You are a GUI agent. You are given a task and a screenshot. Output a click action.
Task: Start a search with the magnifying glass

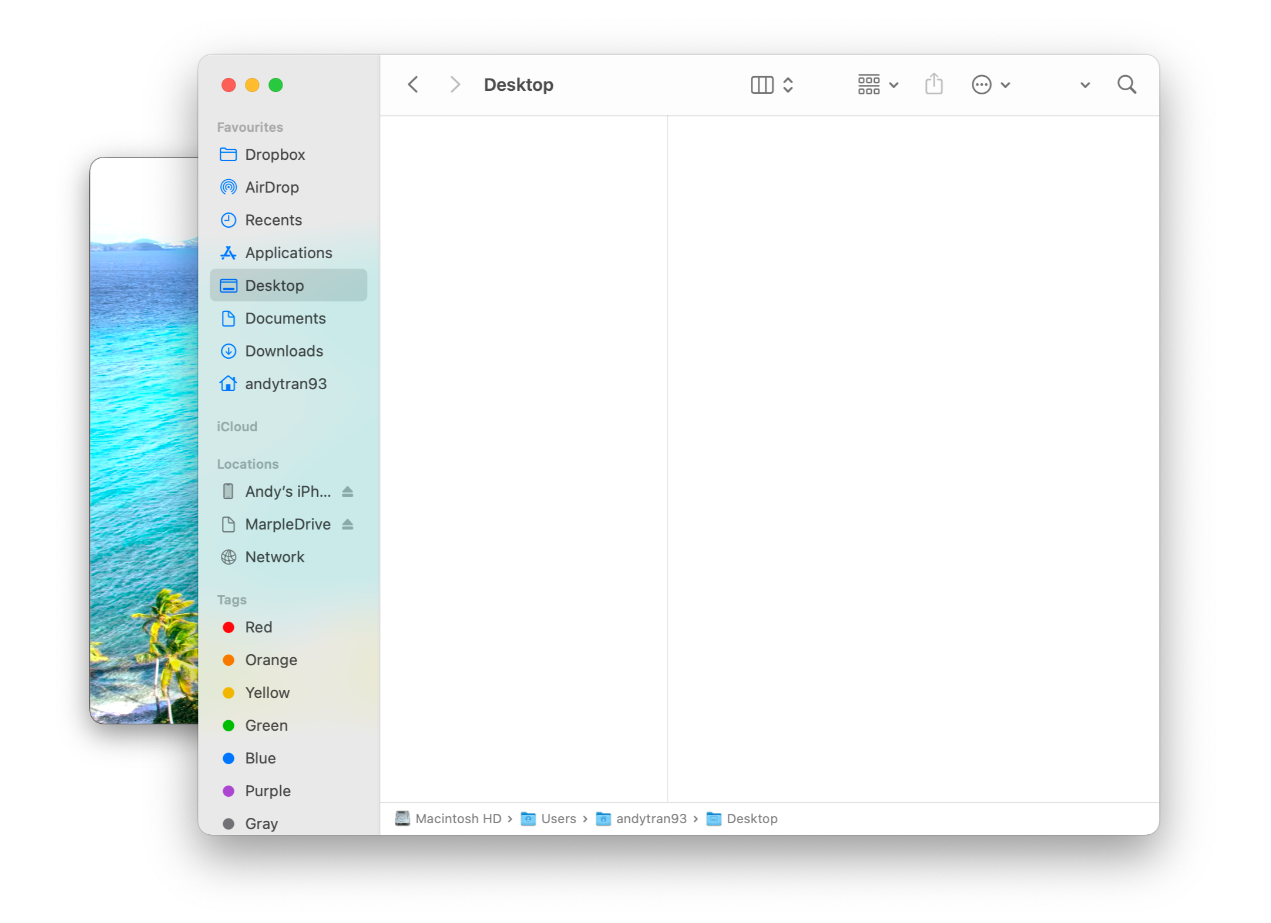click(1126, 84)
